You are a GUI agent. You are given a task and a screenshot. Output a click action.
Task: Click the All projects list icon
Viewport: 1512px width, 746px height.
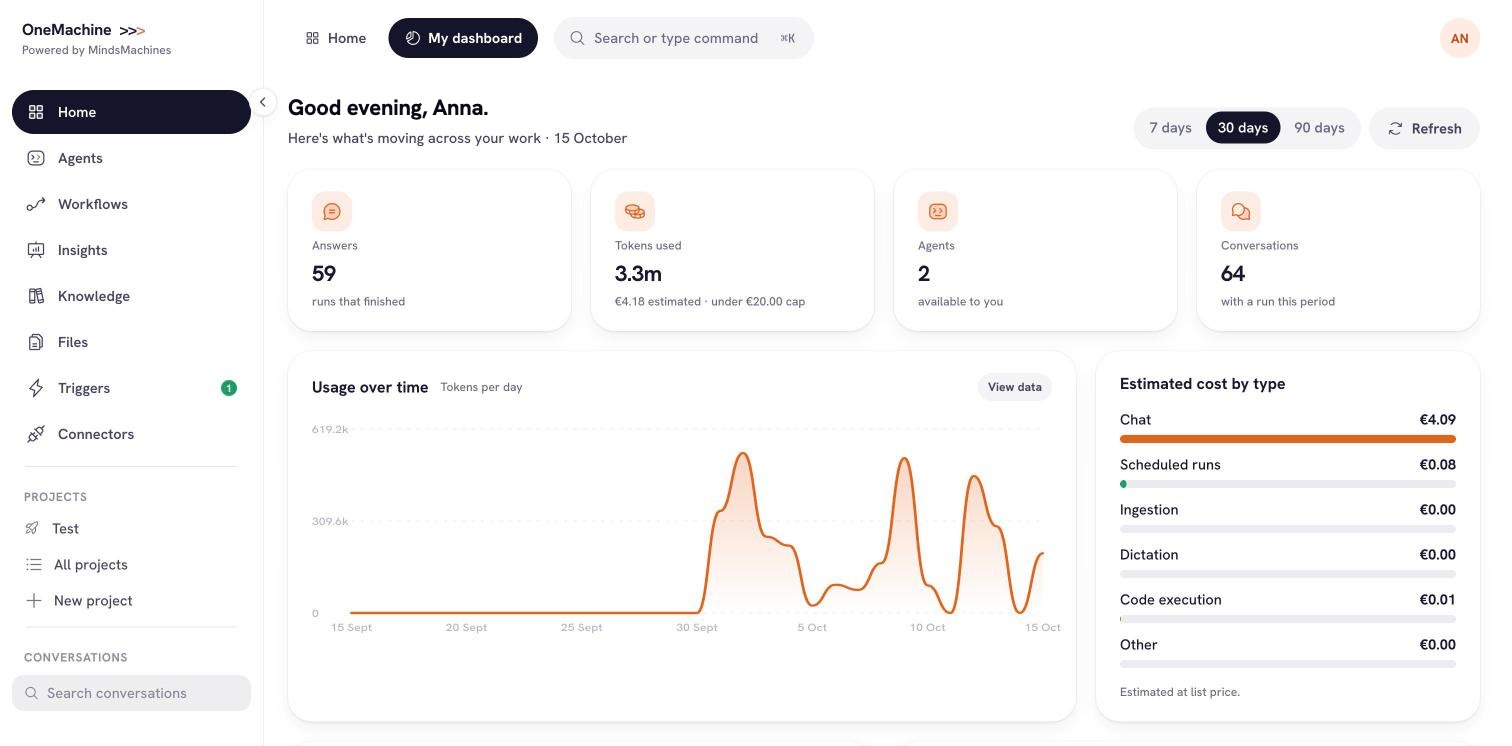point(33,564)
